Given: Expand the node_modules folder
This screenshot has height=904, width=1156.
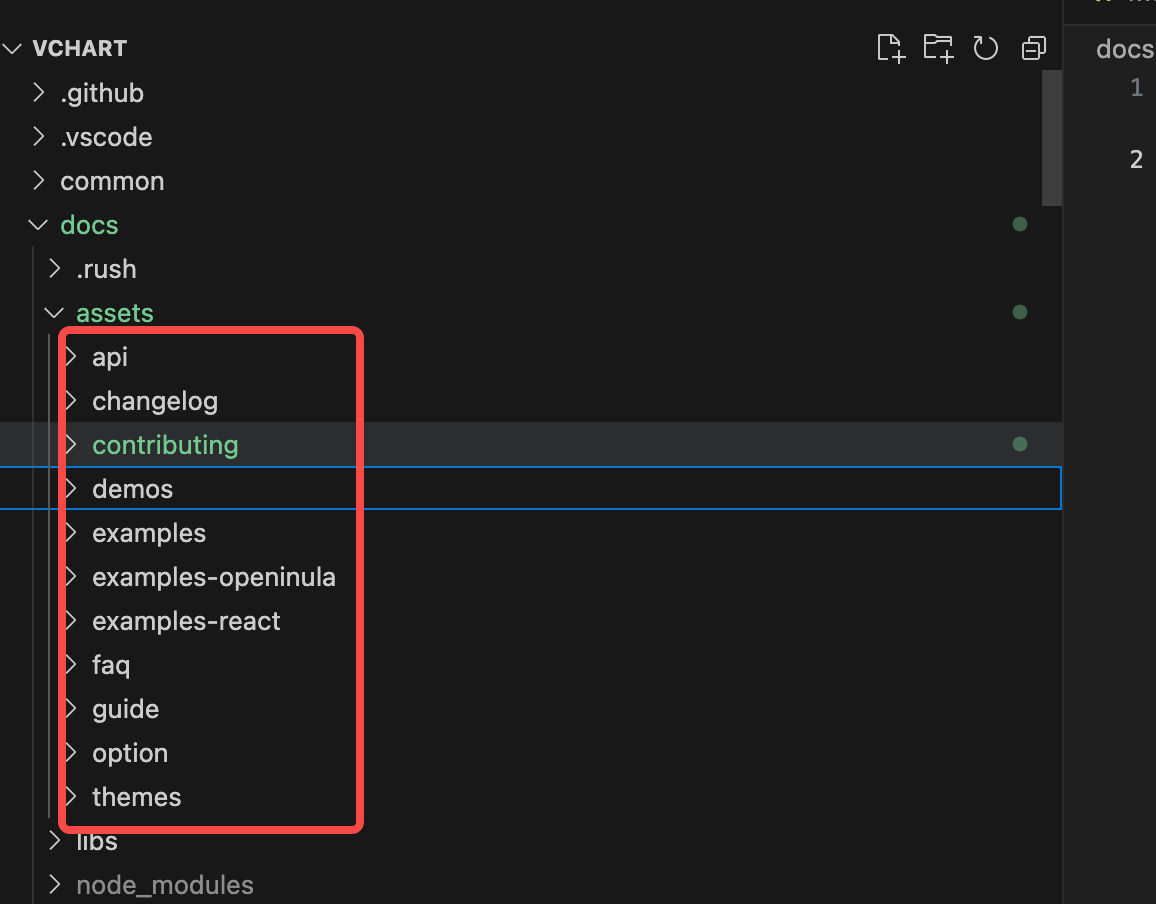Looking at the screenshot, I should [x=55, y=885].
